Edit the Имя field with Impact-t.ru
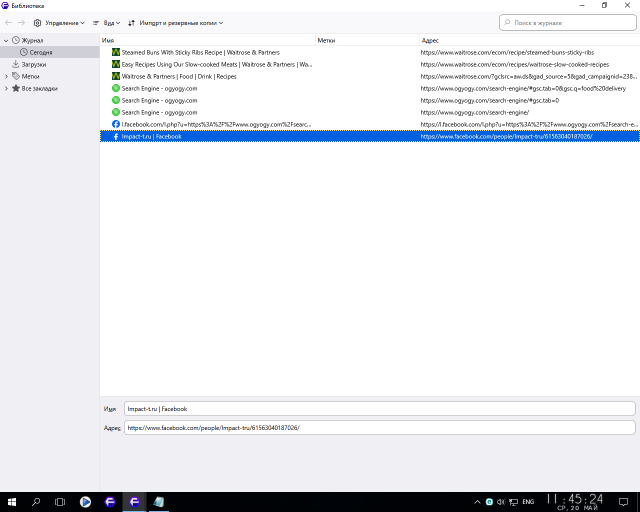640x512 pixels. 380,409
